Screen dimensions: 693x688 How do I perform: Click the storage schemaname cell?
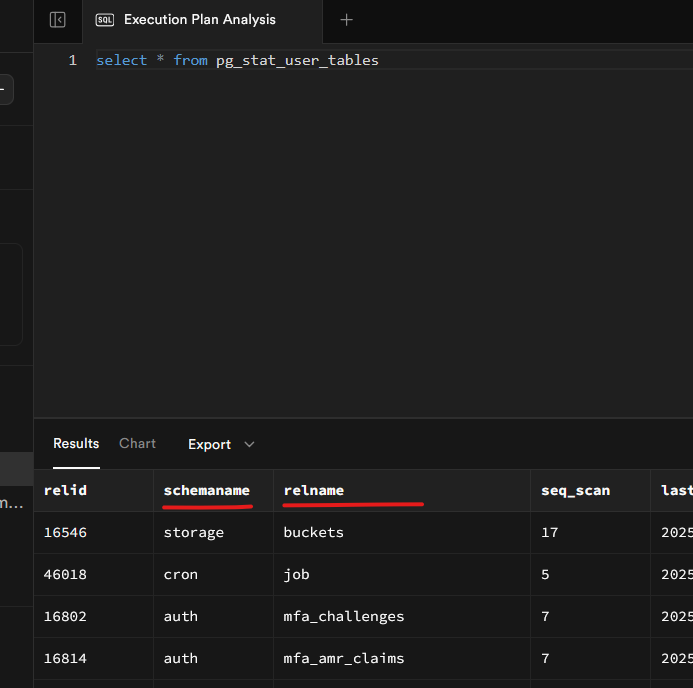tap(194, 533)
